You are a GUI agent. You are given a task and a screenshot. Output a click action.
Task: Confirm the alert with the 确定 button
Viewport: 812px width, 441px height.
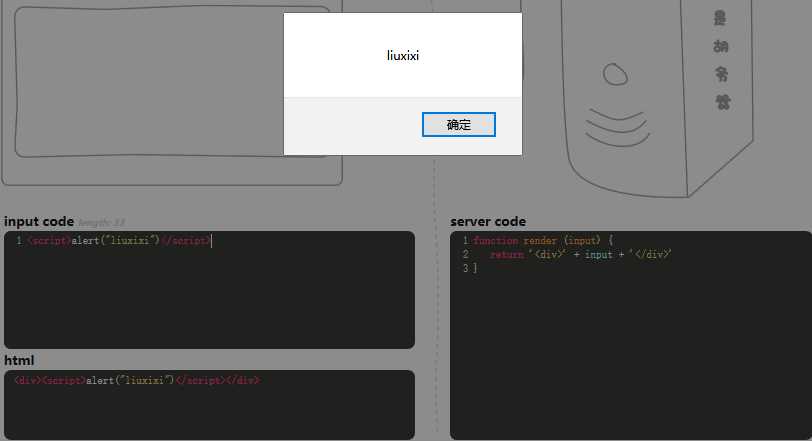(458, 125)
